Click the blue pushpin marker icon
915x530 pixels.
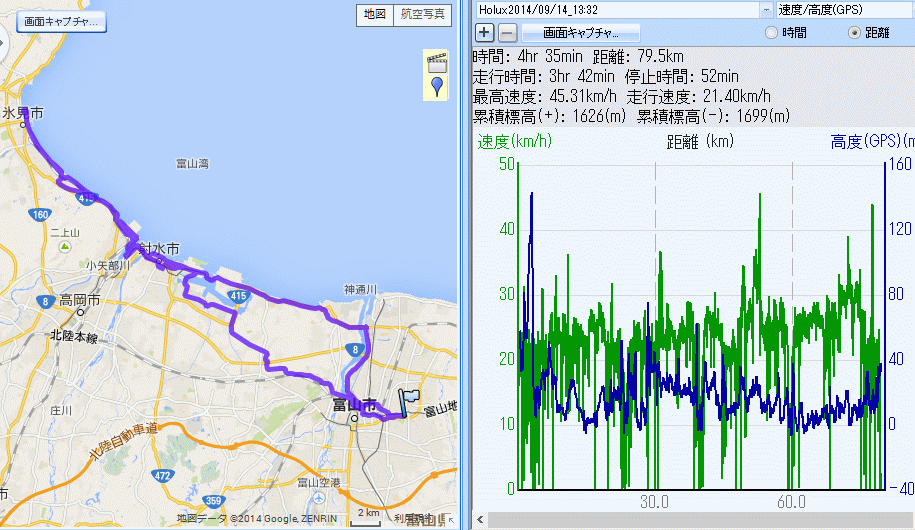[x=437, y=87]
